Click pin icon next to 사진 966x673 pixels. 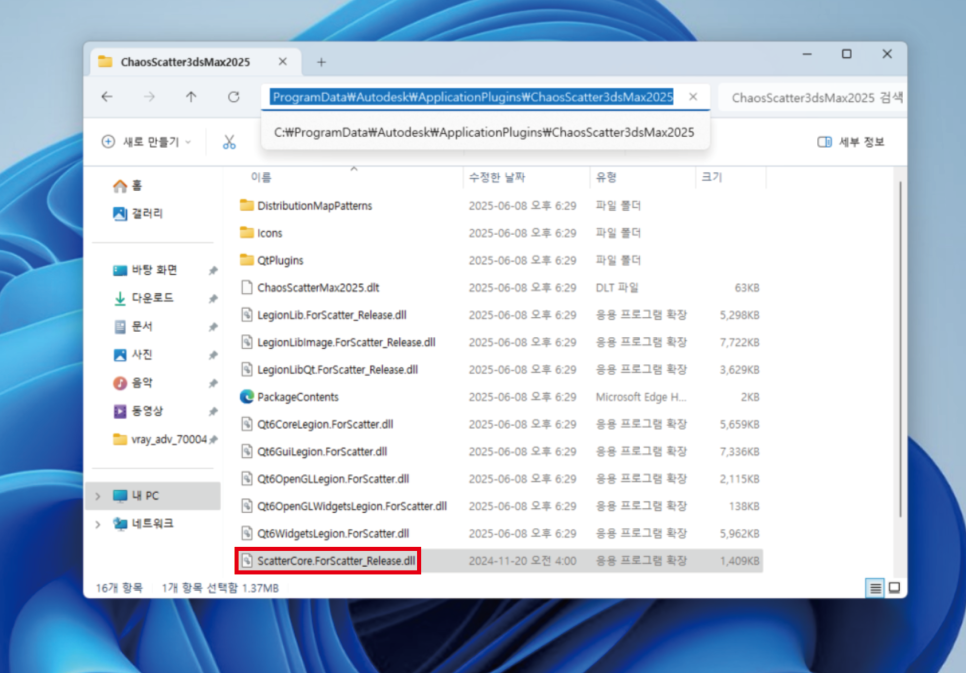[213, 355]
